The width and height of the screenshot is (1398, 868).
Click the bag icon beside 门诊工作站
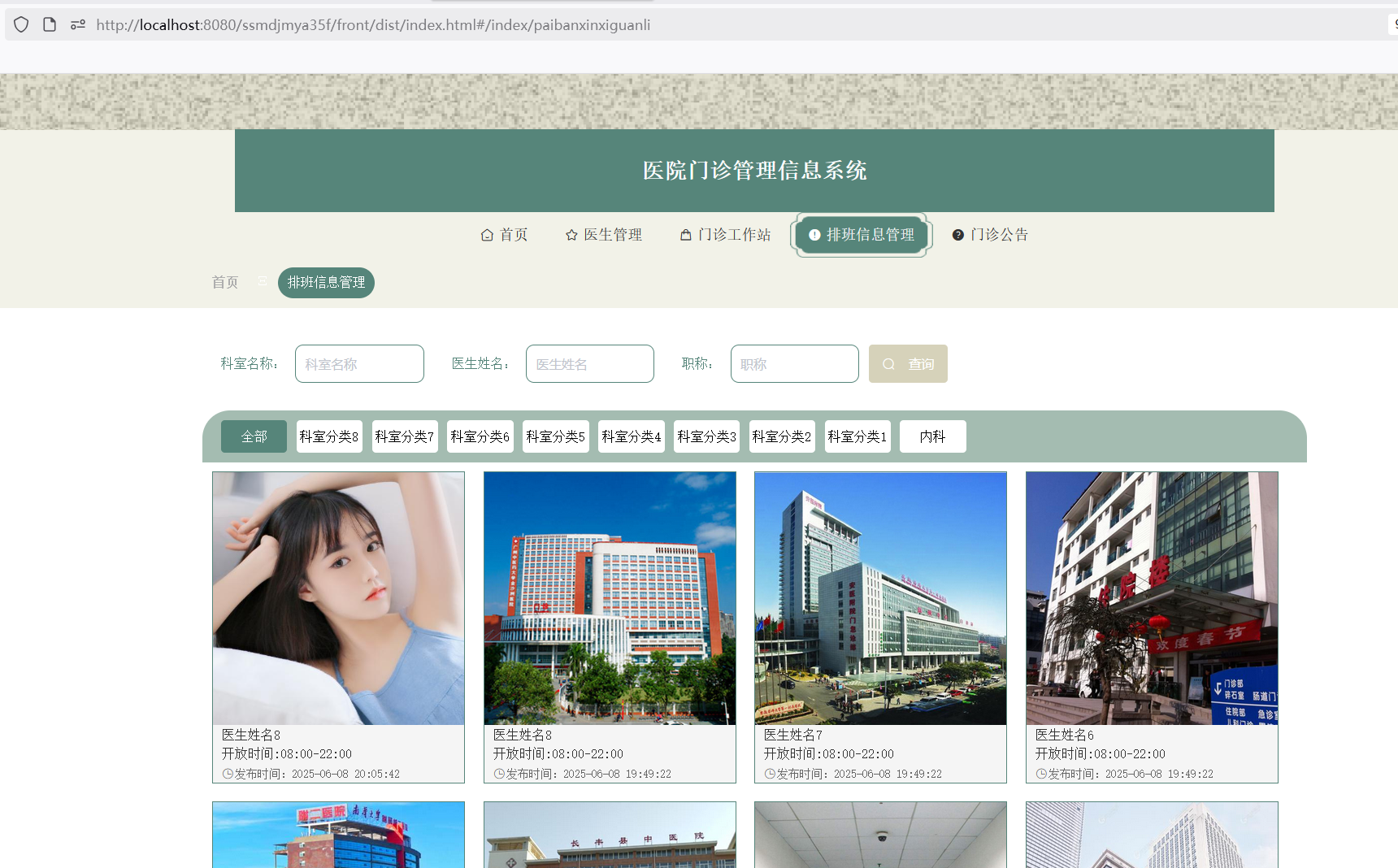[686, 235]
